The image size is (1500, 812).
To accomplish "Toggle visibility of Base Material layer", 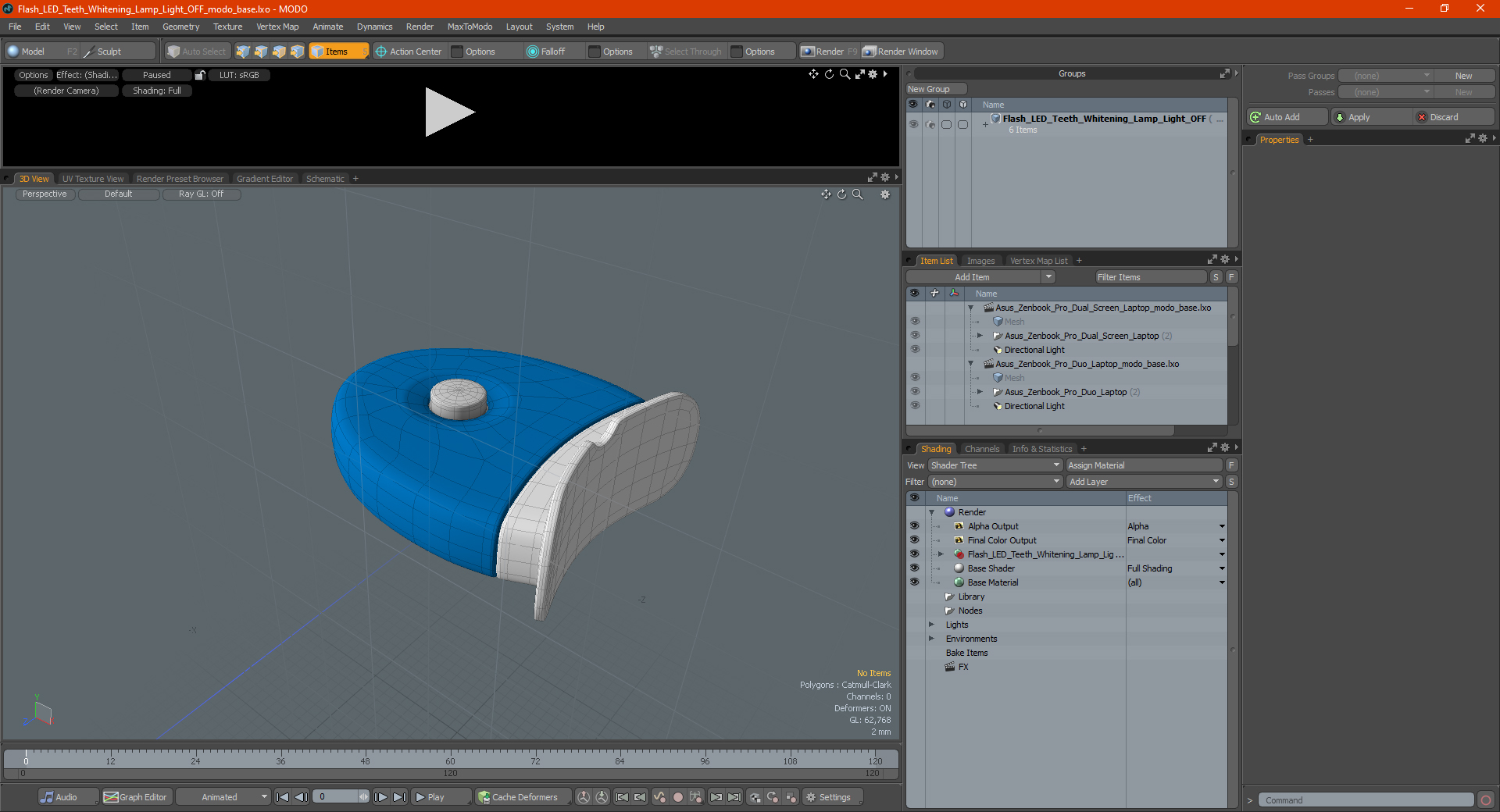I will (x=914, y=582).
